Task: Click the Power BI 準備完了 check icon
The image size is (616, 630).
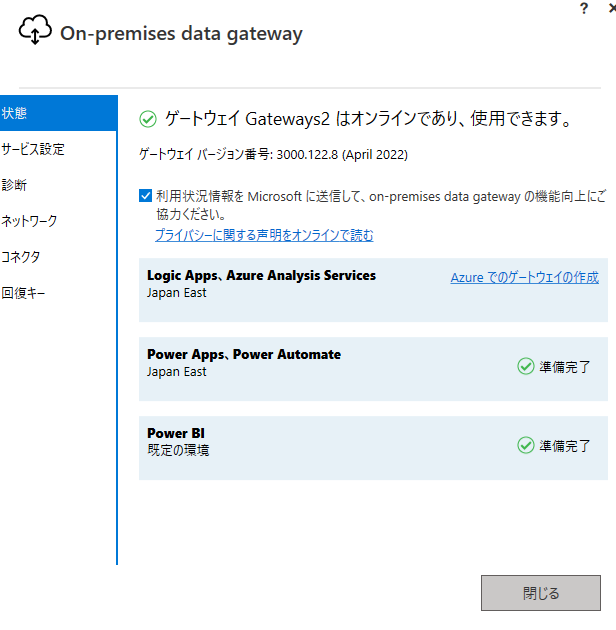Action: pyautogui.click(x=526, y=445)
